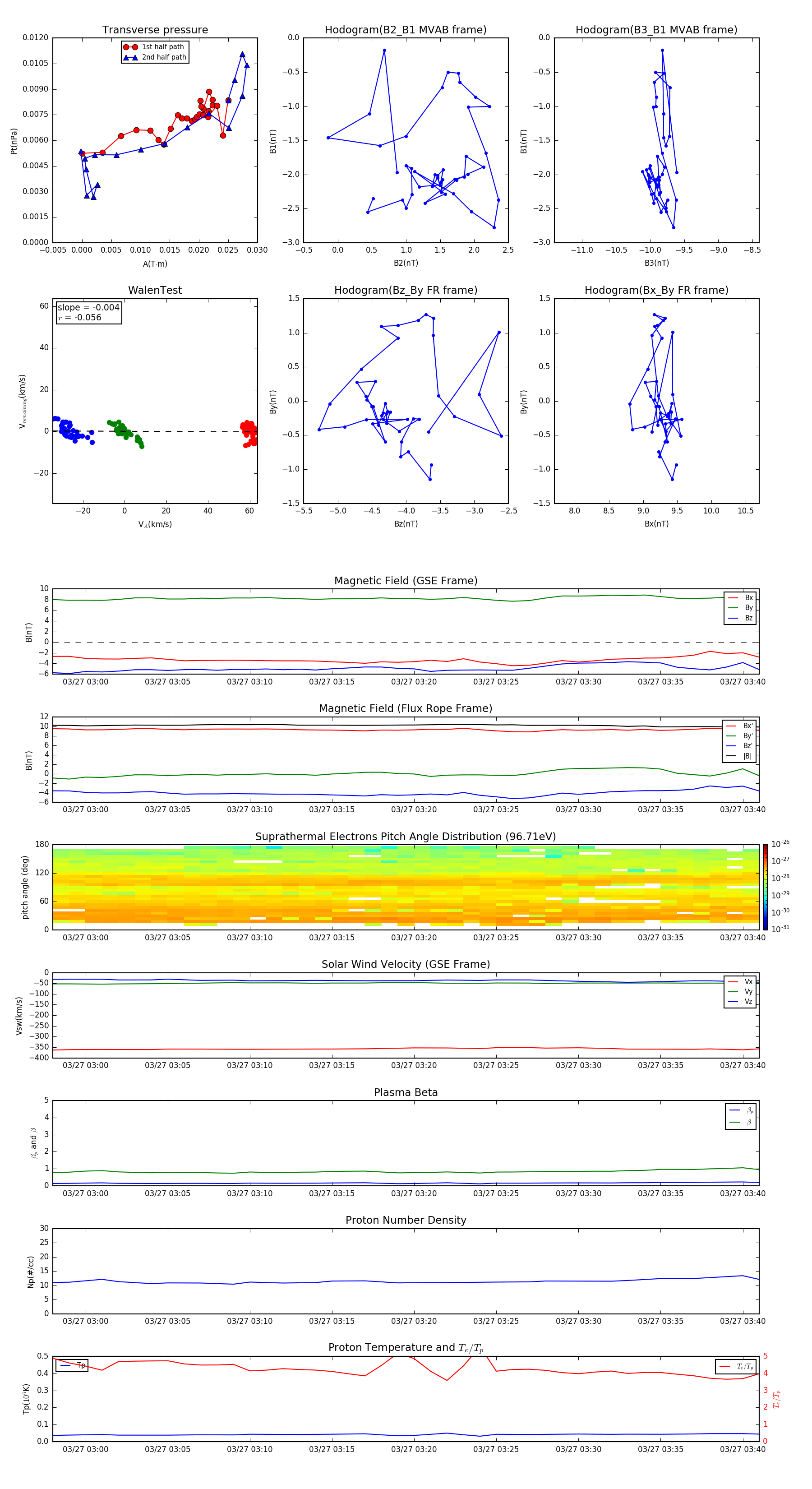Select Bx' in the flux rope legend
This screenshot has width=812, height=1489.
[x=740, y=726]
